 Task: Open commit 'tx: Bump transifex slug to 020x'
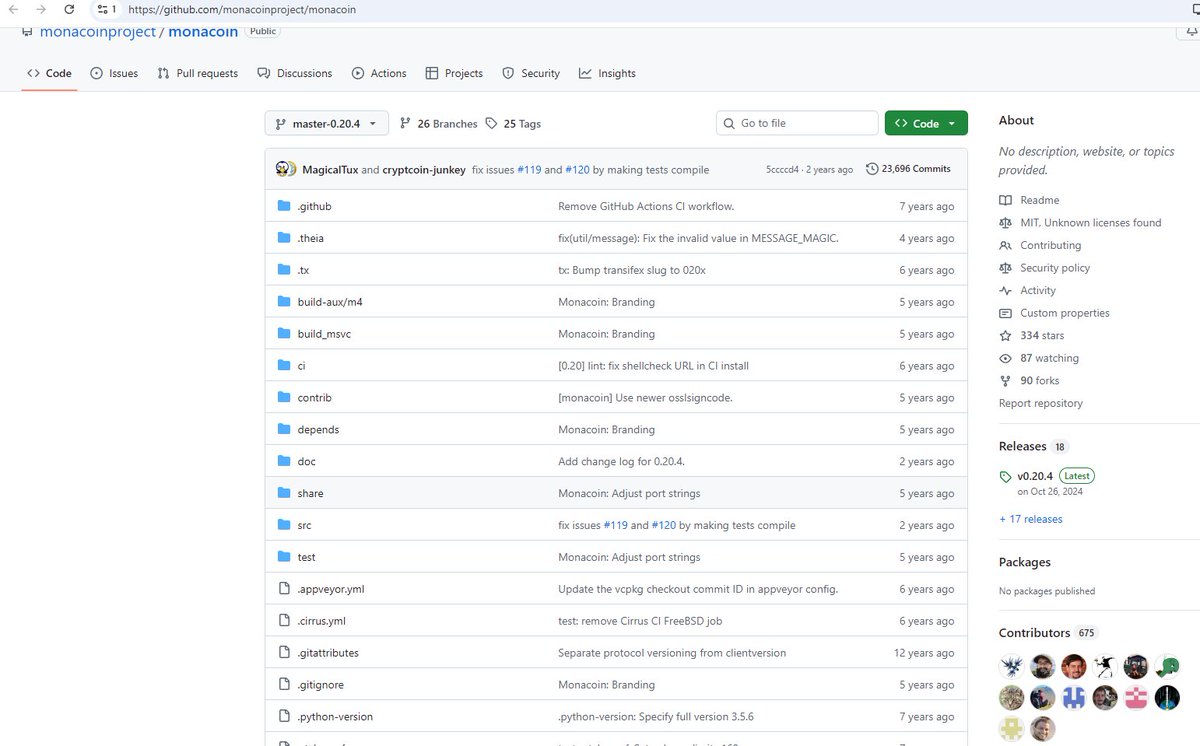(x=632, y=270)
